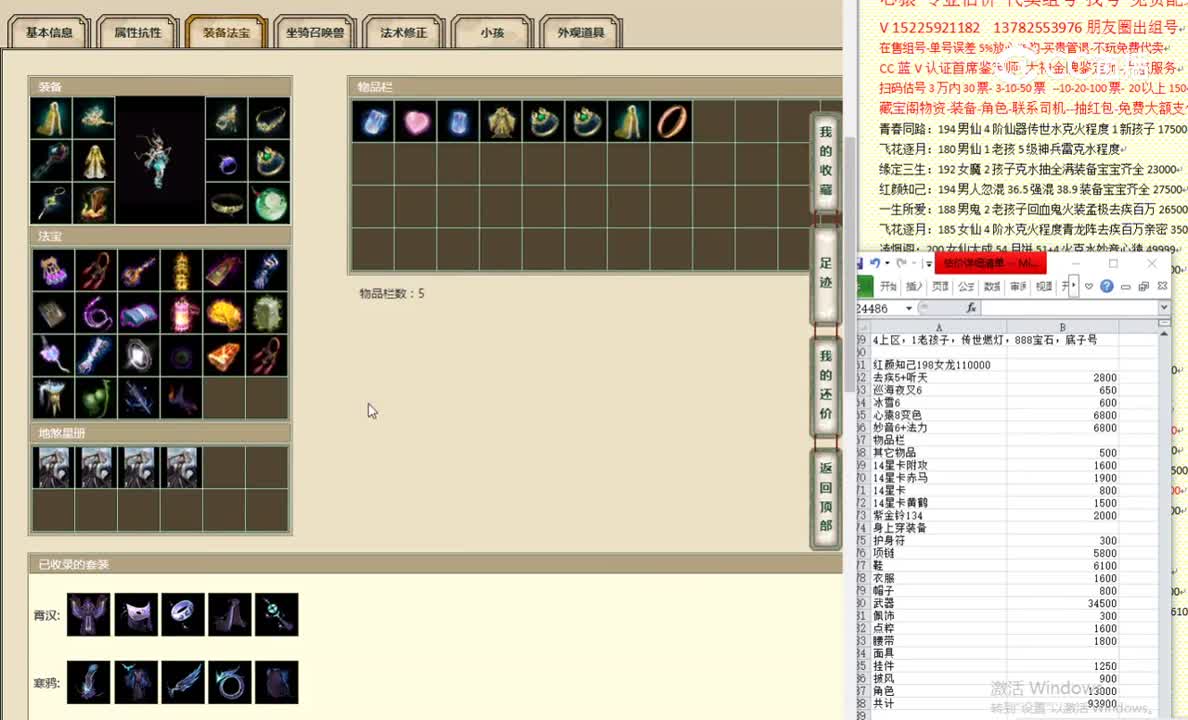Select the first weapon icon in 地煞星册

pyautogui.click(x=53, y=466)
